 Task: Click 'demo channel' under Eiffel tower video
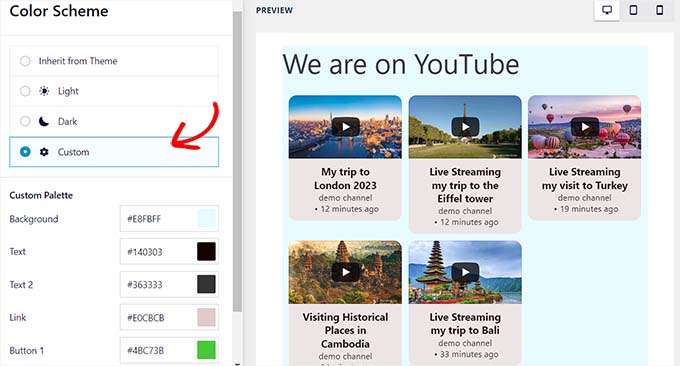[465, 211]
